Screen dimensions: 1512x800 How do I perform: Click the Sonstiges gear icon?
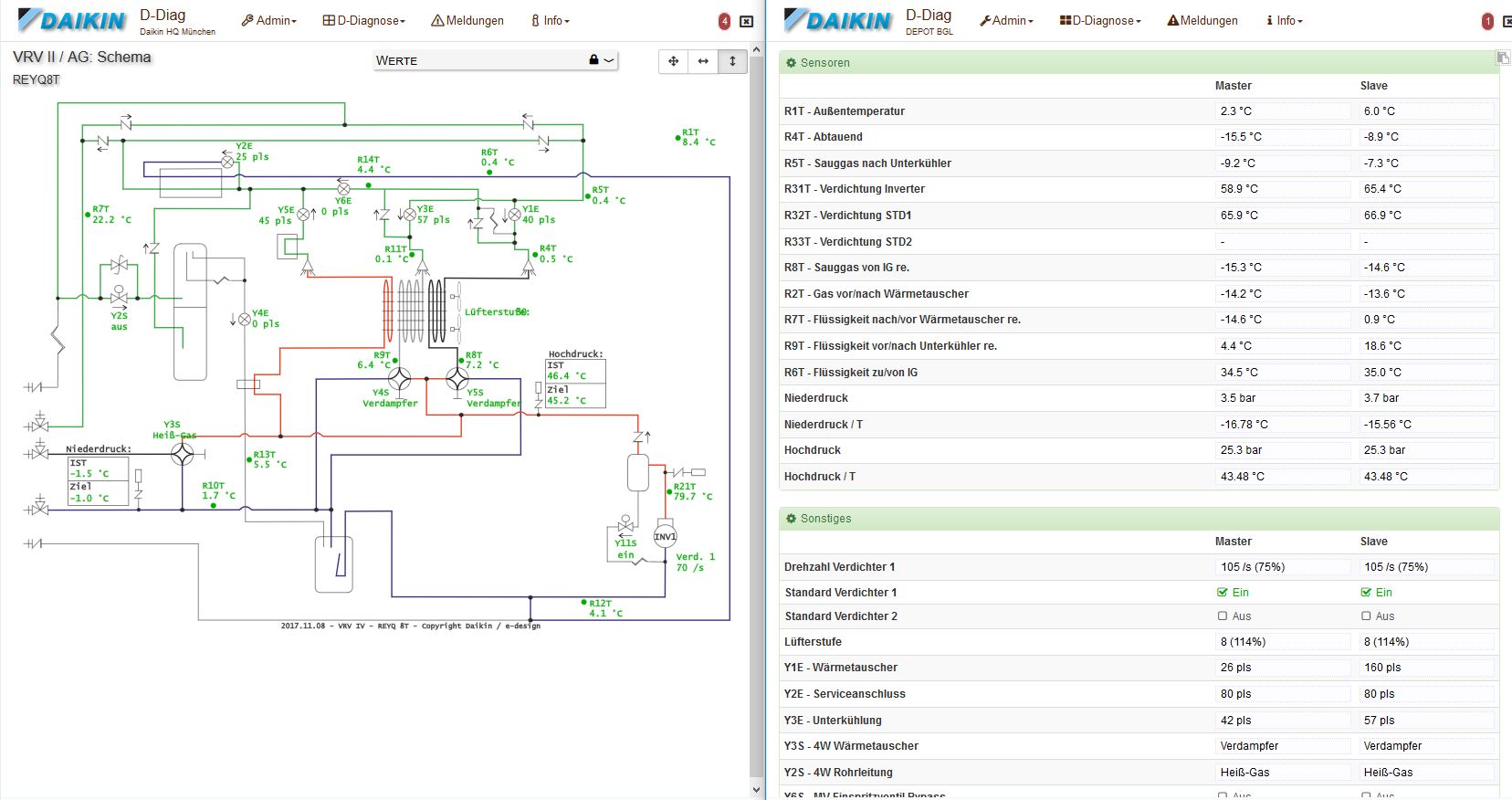point(791,519)
